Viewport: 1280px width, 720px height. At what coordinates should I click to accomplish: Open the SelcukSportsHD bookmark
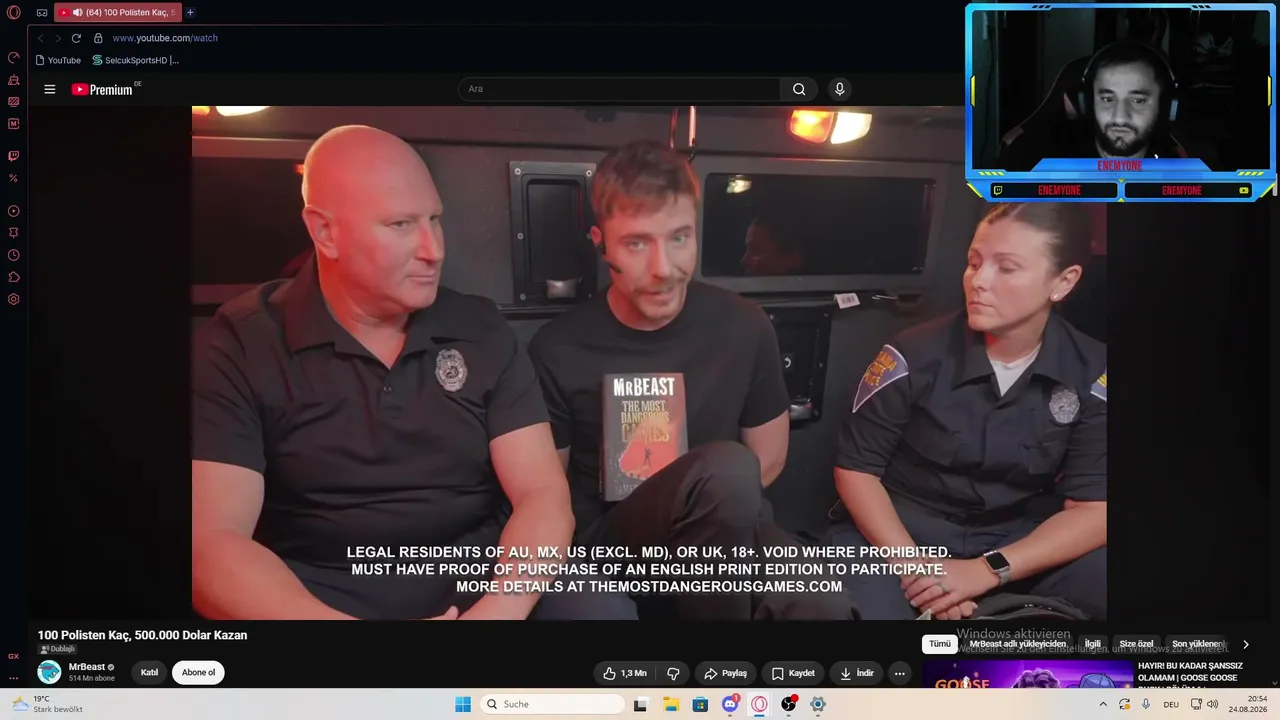pos(136,60)
